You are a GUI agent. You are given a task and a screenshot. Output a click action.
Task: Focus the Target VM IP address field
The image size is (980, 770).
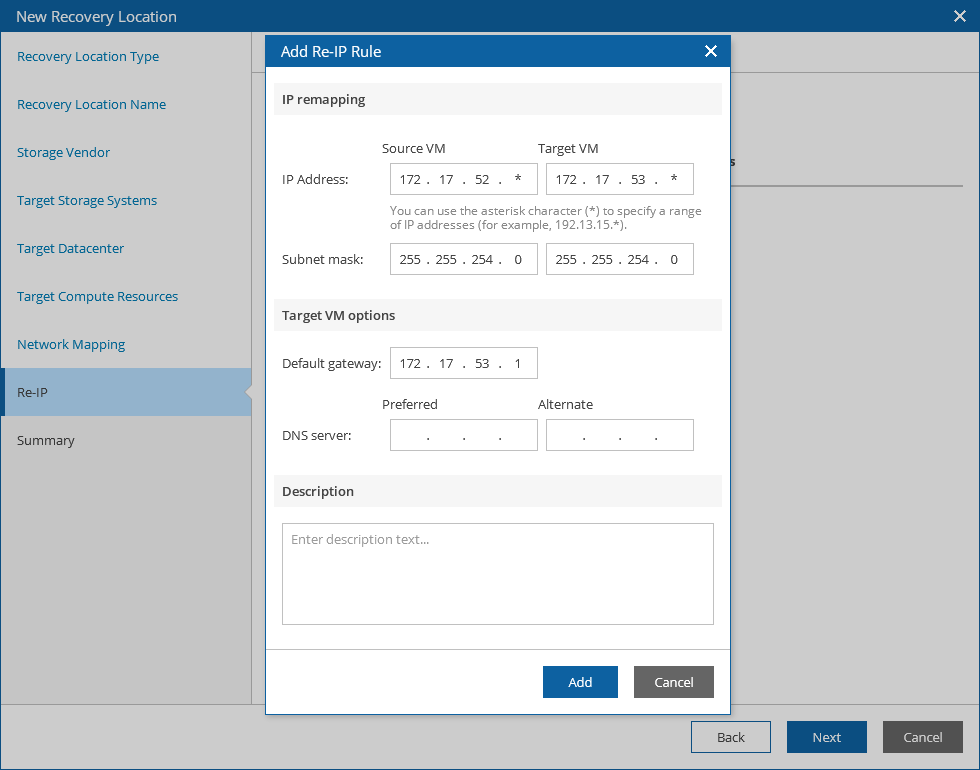point(619,179)
